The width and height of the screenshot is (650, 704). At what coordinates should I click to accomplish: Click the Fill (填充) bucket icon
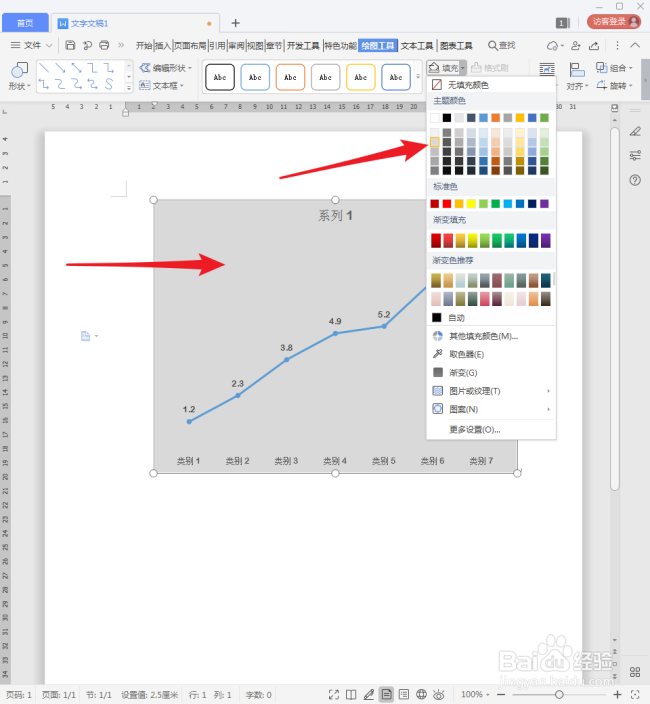coord(434,68)
